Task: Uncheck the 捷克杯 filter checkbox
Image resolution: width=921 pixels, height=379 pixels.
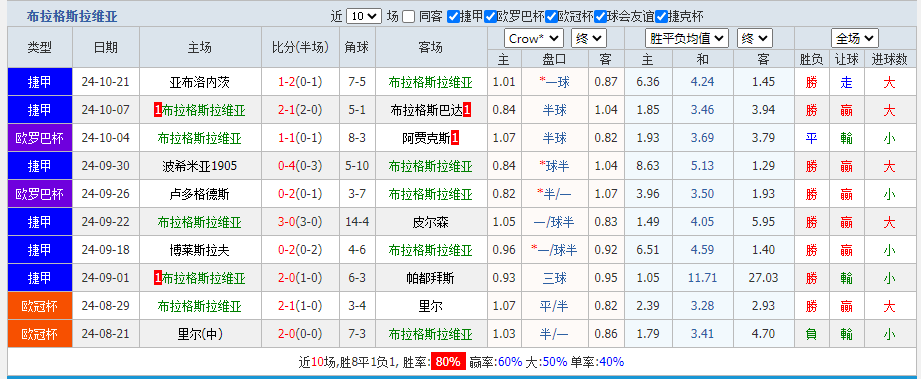Action: coord(661,16)
